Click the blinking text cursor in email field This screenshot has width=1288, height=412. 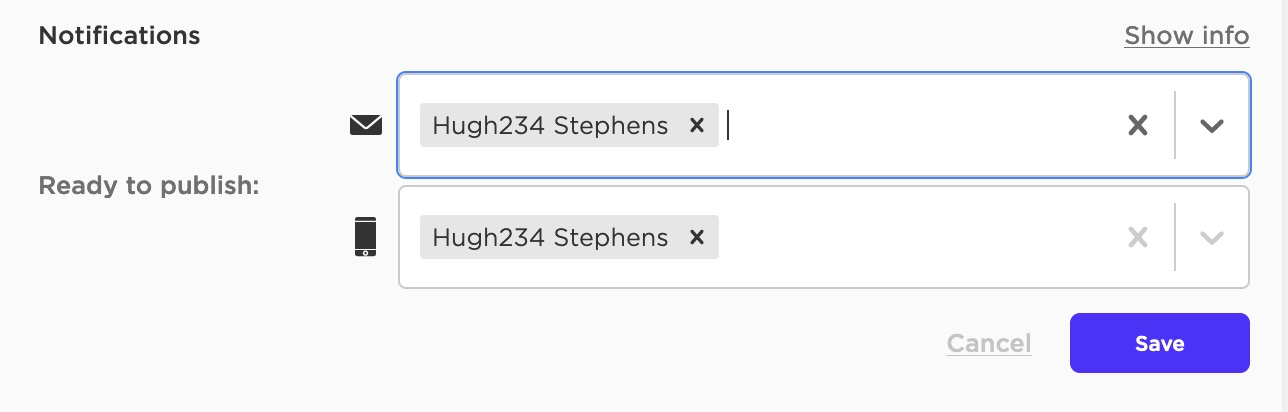click(728, 125)
